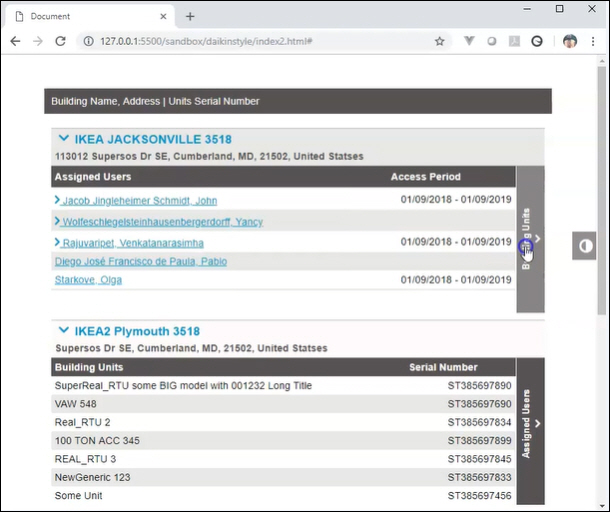The width and height of the screenshot is (610, 512).
Task: Collapse IKEA JACKSONVILLE 3518 section chevron
Action: (x=63, y=138)
